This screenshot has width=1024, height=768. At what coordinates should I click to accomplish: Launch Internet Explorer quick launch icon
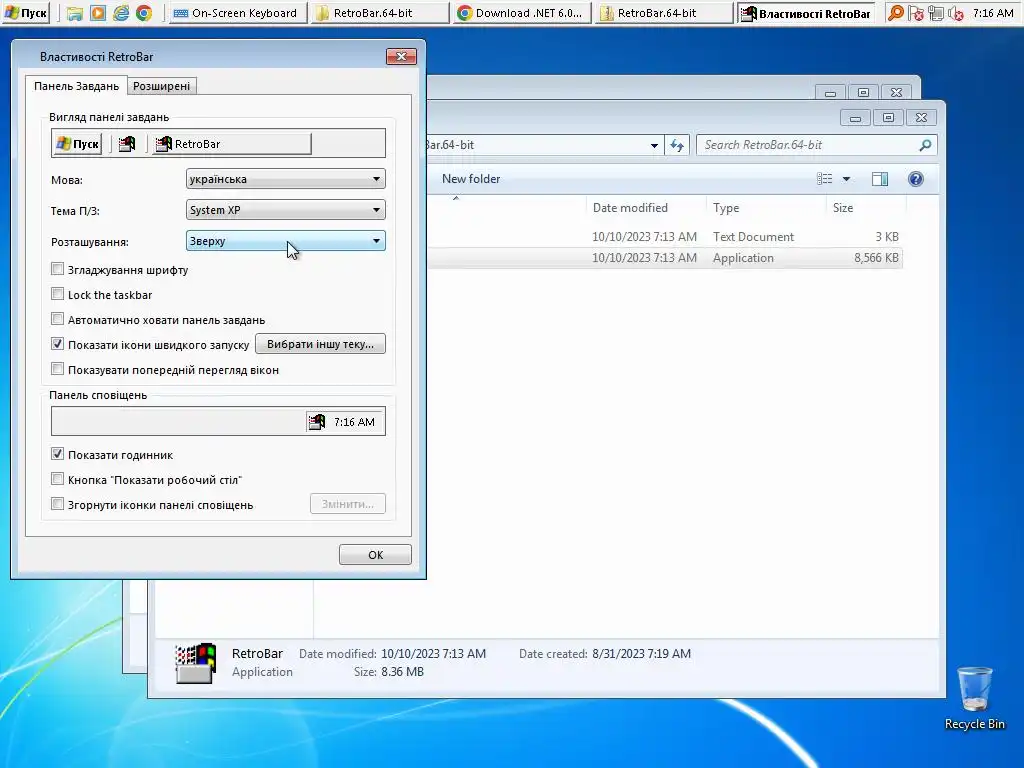121,13
